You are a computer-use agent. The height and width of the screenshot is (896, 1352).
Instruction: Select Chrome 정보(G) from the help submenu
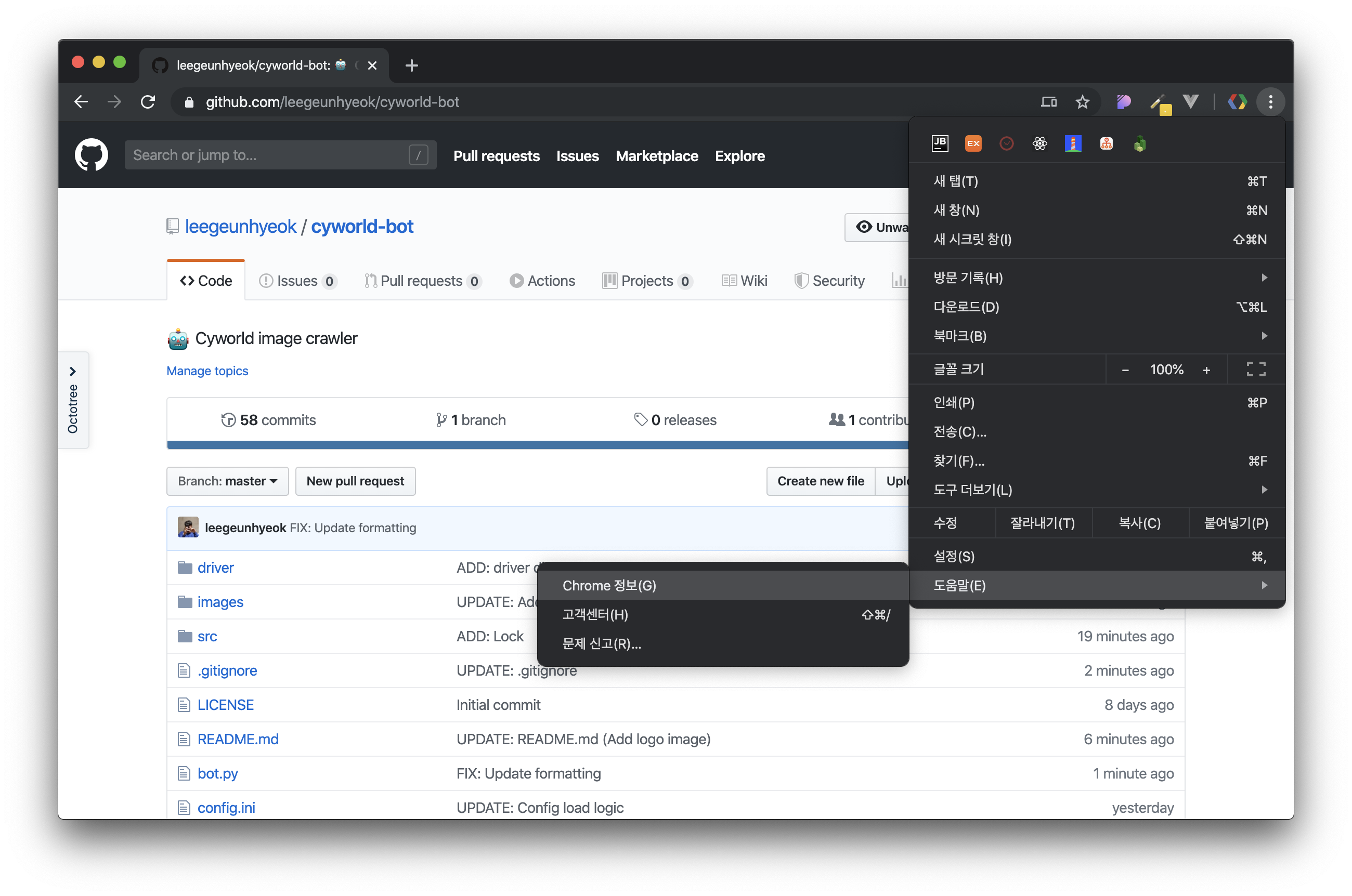point(609,586)
